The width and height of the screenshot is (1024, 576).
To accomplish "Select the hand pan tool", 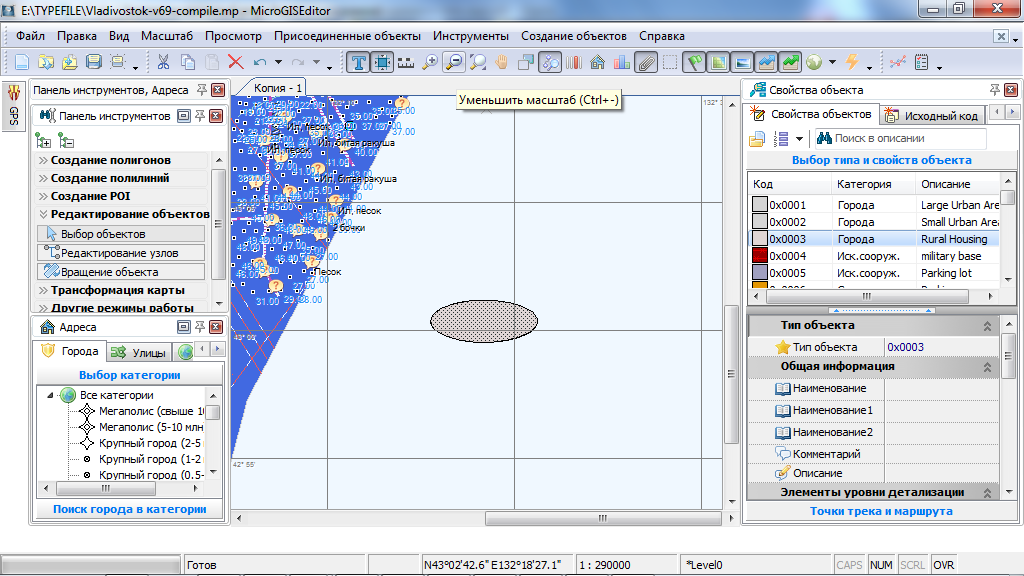I will click(x=502, y=62).
